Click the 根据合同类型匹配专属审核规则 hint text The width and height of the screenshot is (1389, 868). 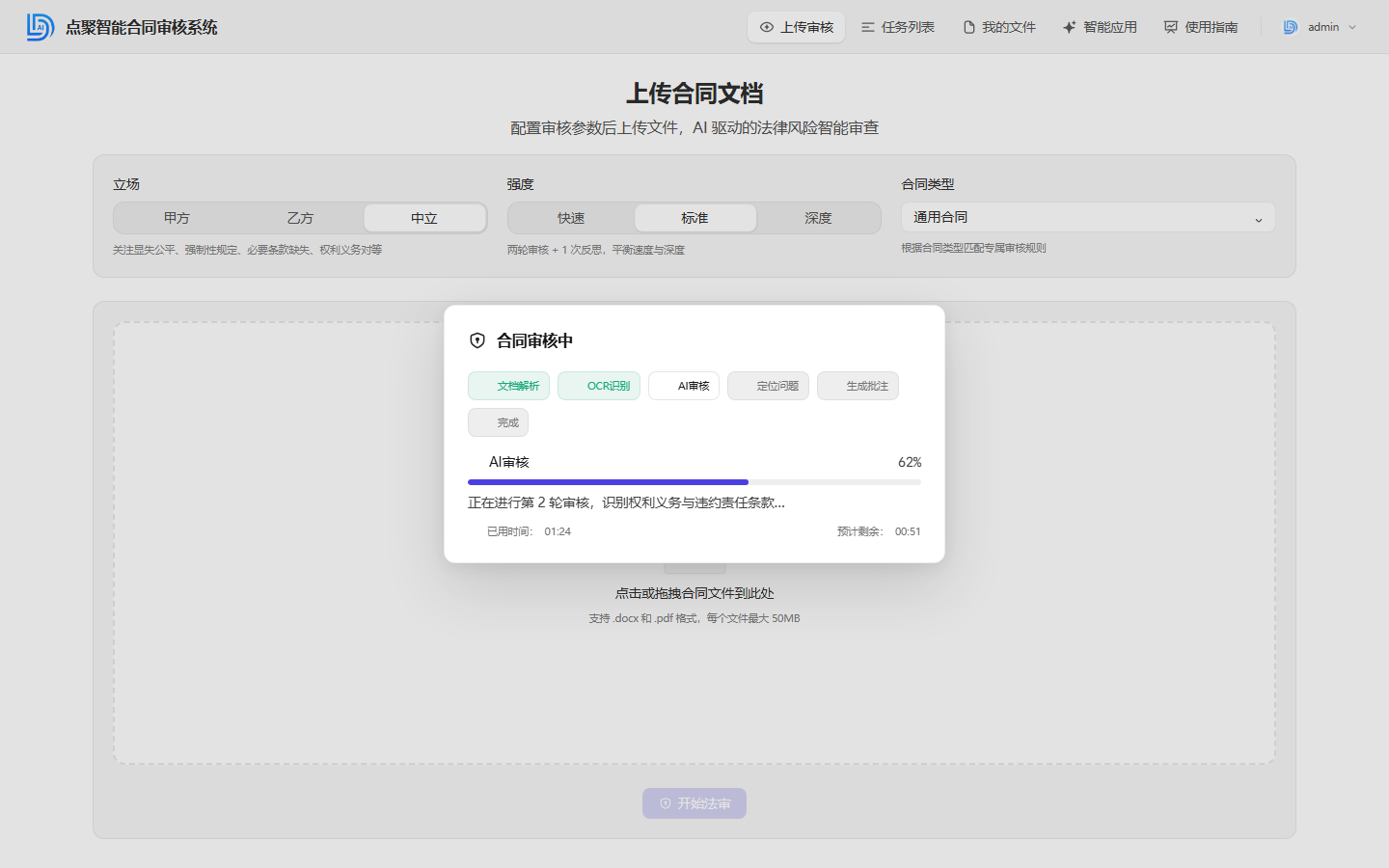973,248
